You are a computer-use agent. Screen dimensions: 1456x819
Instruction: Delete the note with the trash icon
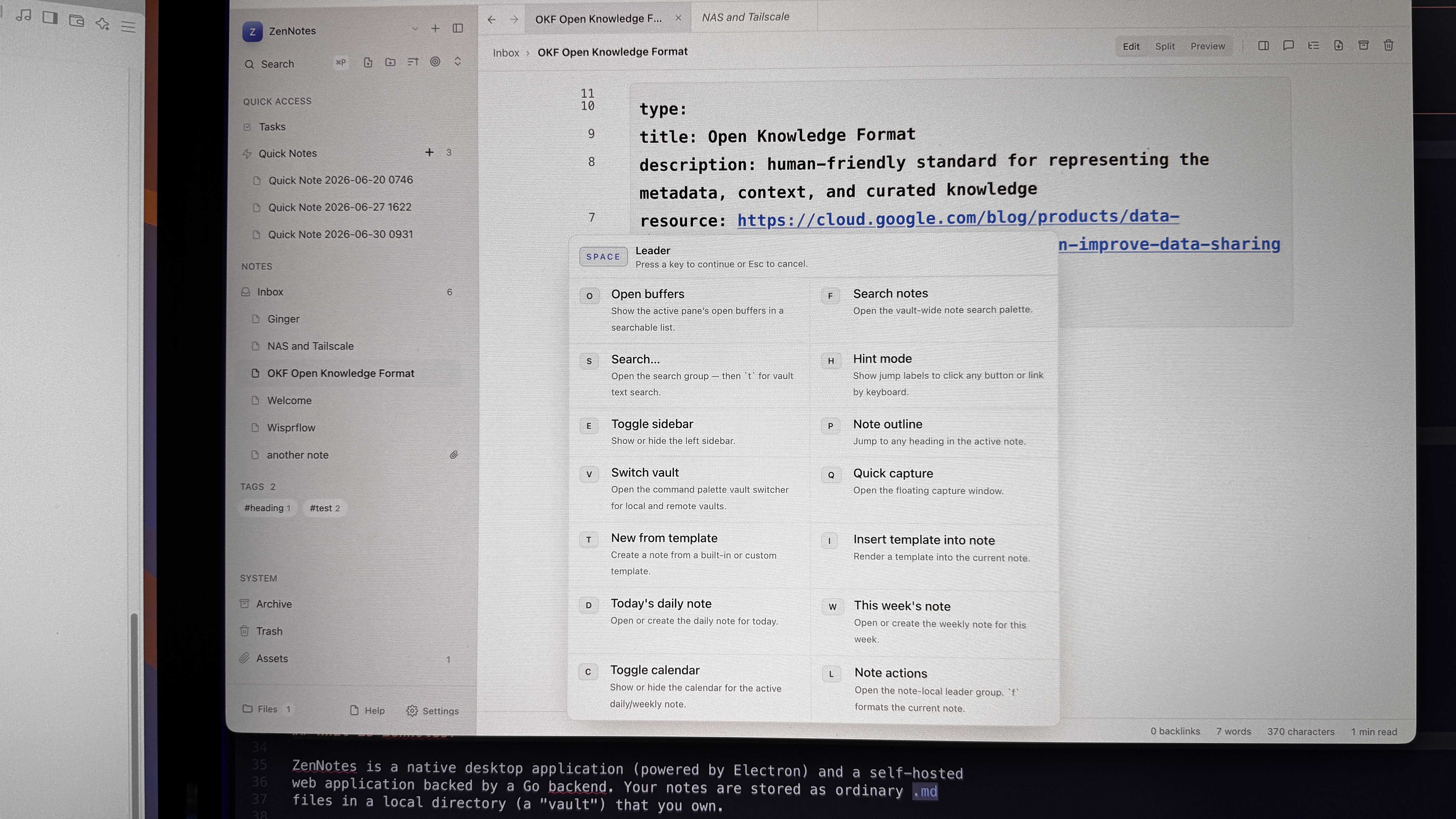point(1388,45)
